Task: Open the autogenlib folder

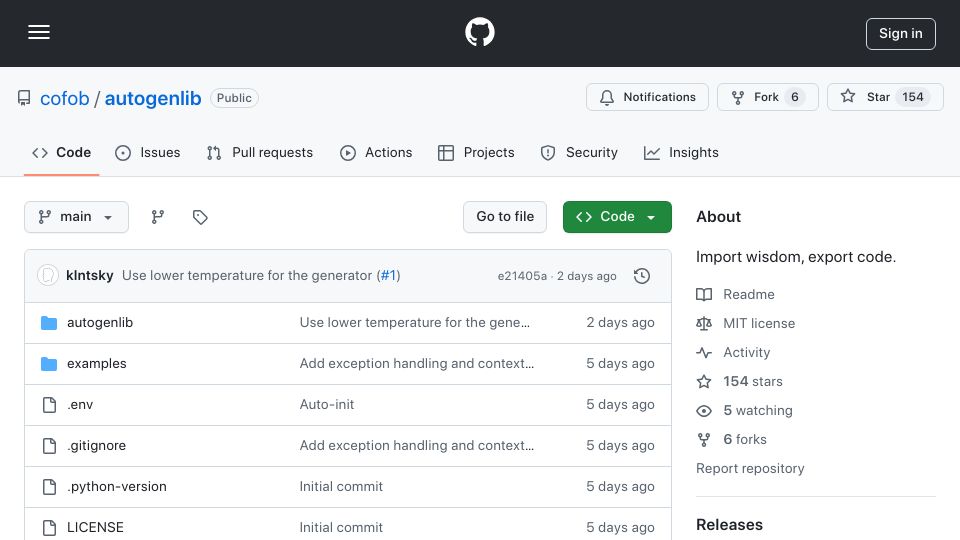Action: pyautogui.click(x=100, y=323)
